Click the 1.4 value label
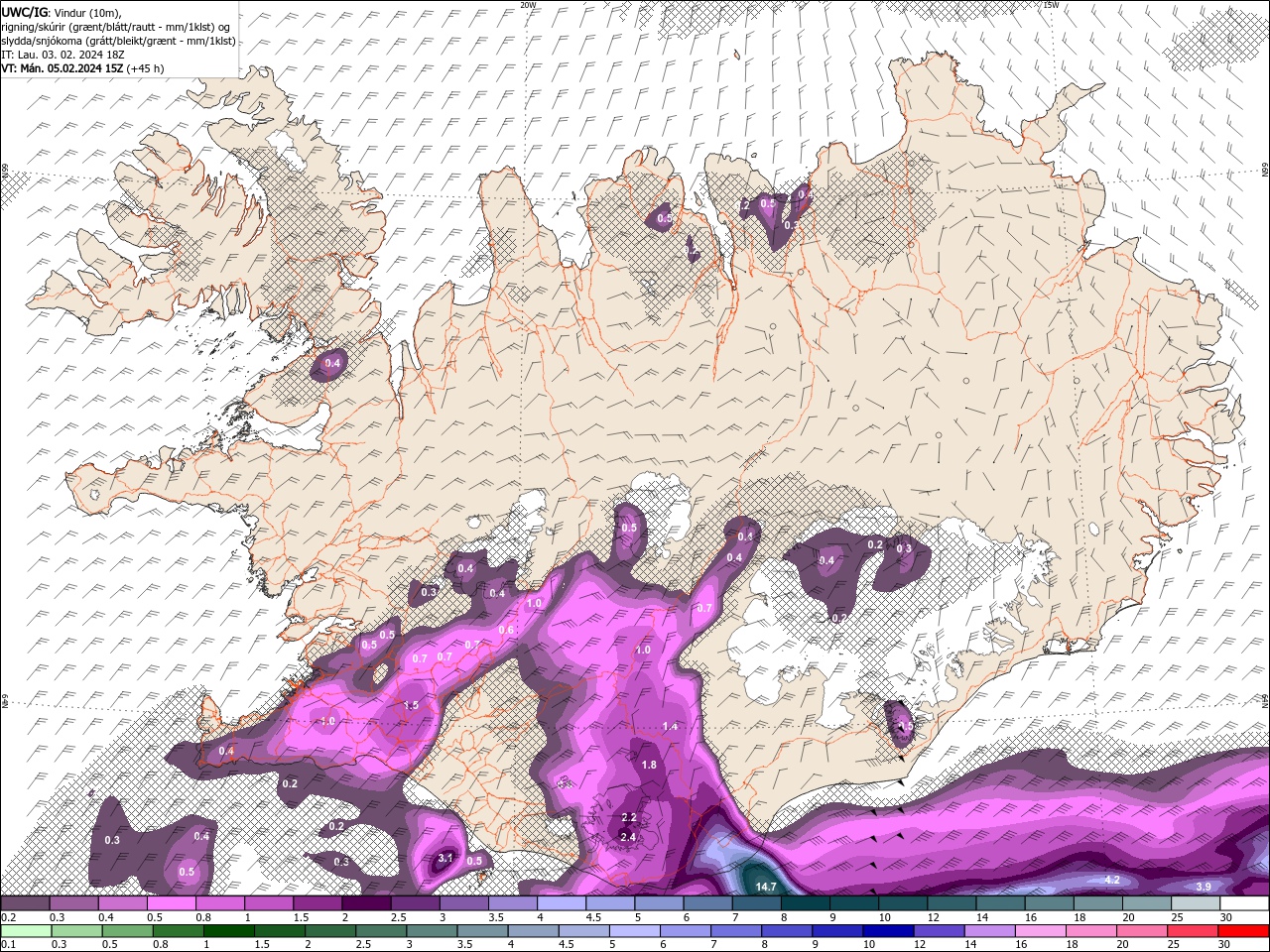Viewport: 1270px width, 952px height. coord(670,727)
